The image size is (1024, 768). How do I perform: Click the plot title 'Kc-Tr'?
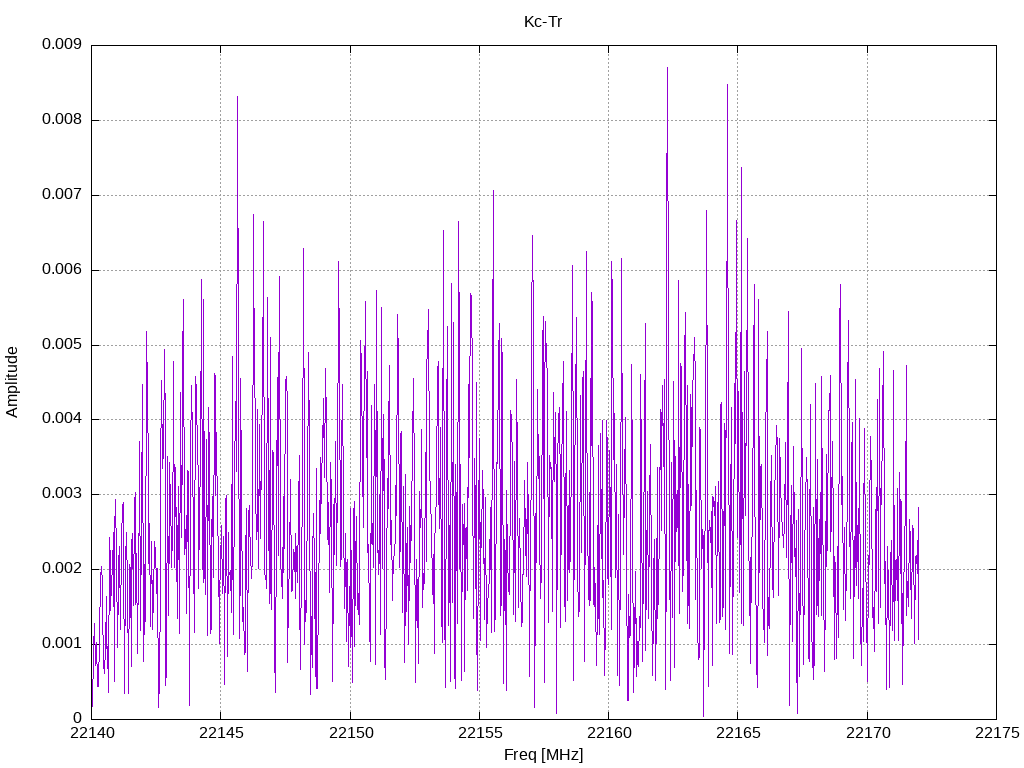543,22
